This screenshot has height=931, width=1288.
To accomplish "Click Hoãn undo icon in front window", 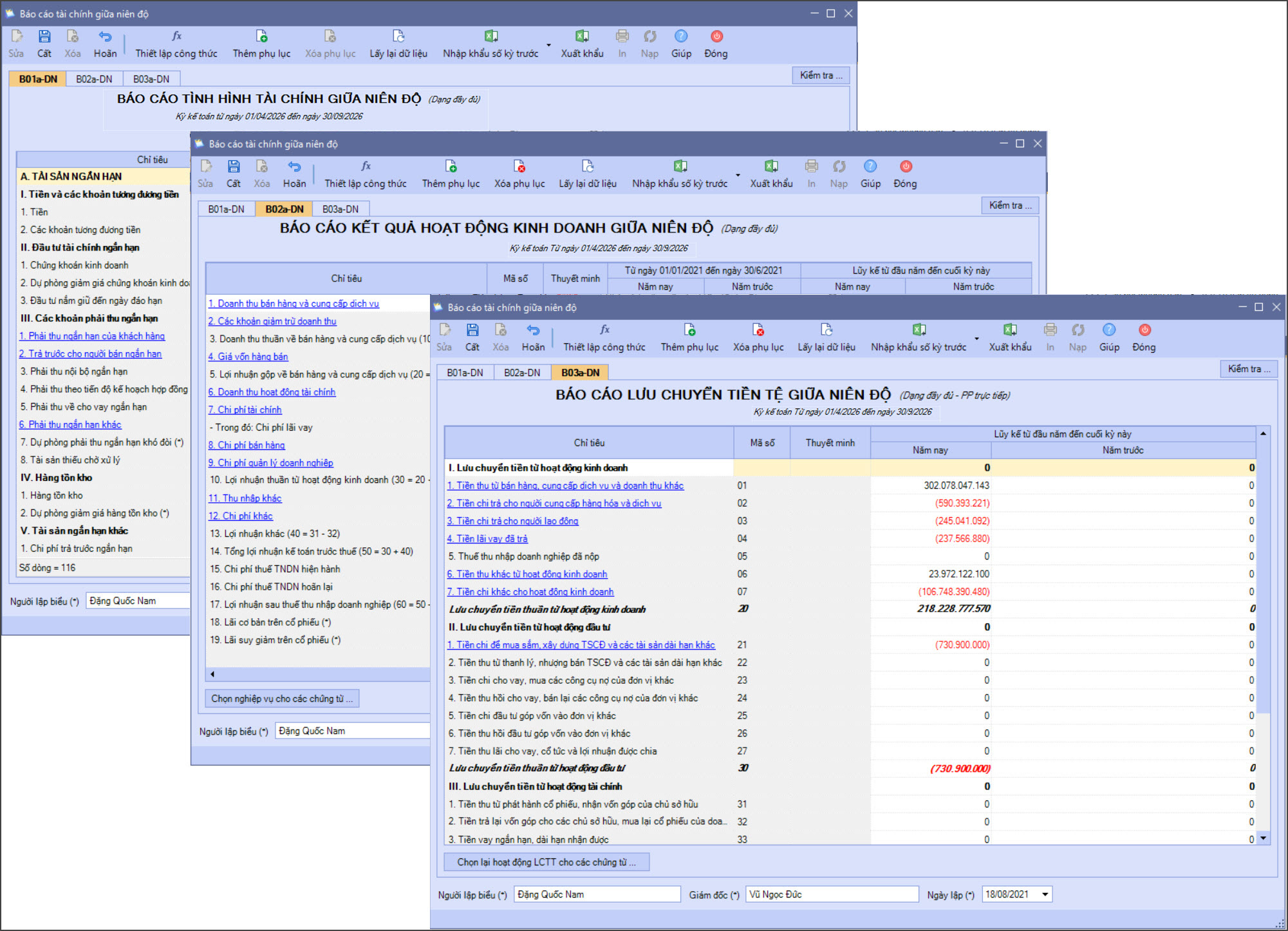I will click(x=533, y=330).
